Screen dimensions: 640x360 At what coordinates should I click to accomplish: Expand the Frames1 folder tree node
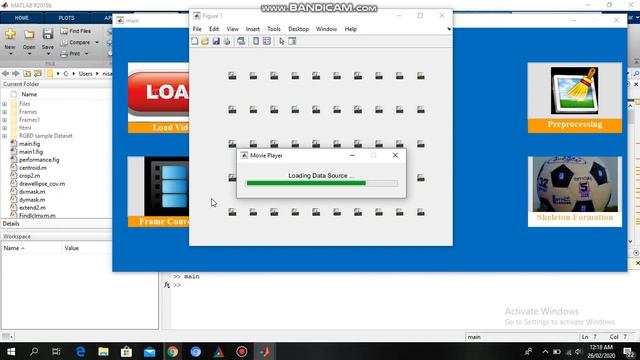click(4, 120)
